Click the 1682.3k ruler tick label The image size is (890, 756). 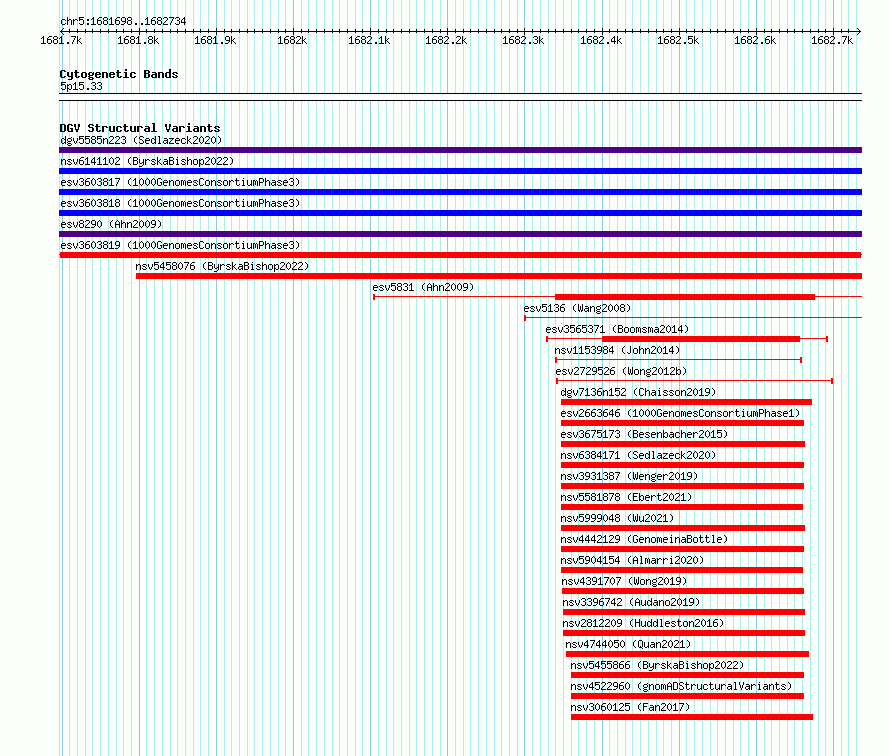(523, 40)
